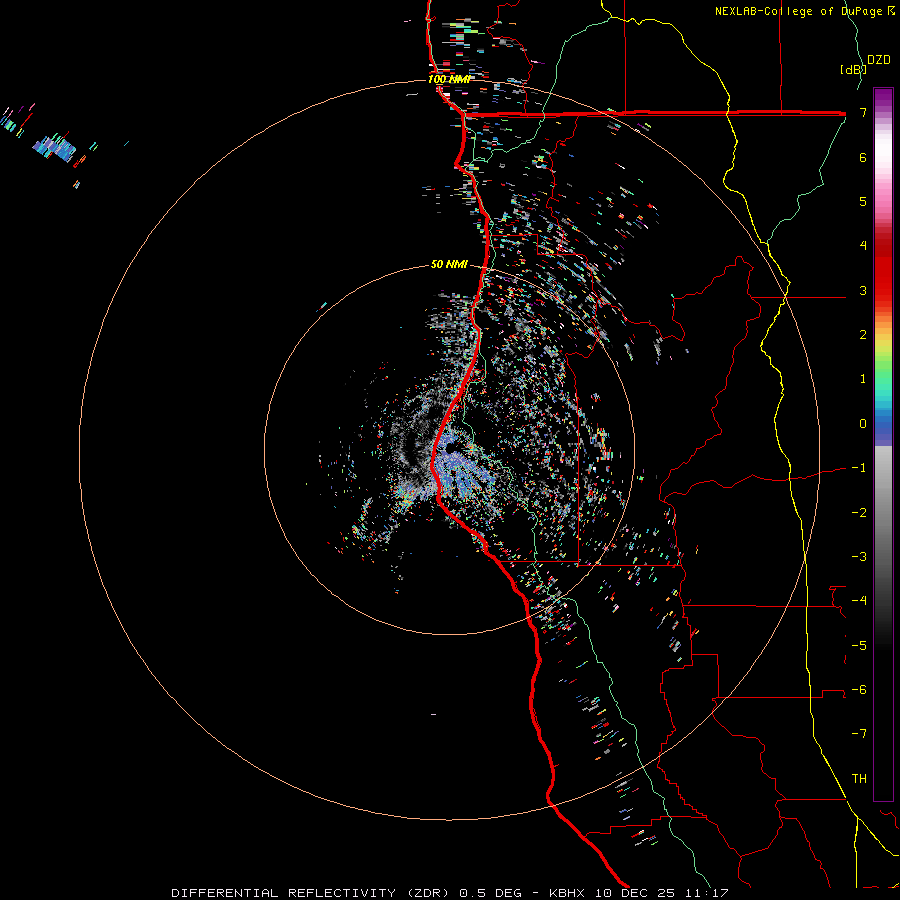
Task: Click the 2 value on color scale
Action: coord(863,335)
